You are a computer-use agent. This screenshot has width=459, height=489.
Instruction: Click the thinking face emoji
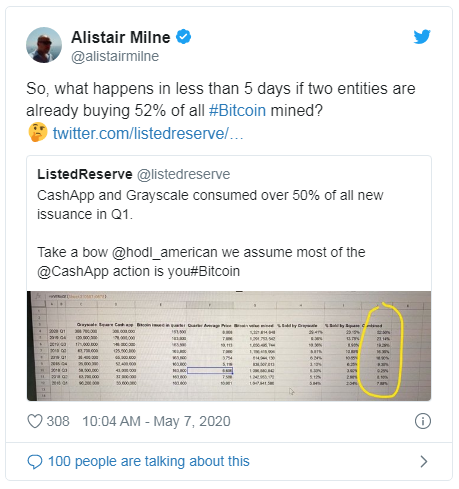pos(38,132)
